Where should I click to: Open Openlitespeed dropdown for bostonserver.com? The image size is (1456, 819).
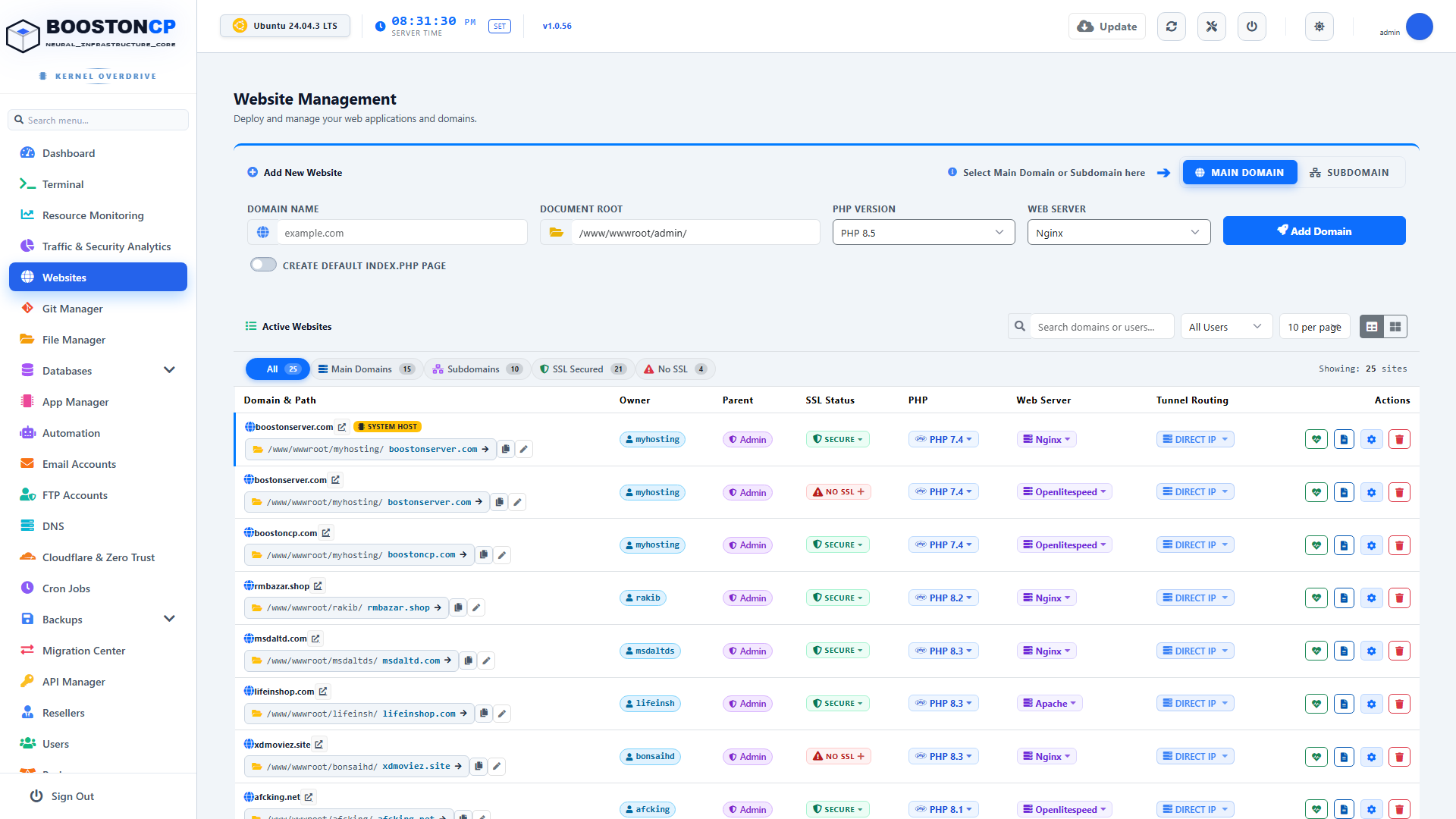(1064, 492)
